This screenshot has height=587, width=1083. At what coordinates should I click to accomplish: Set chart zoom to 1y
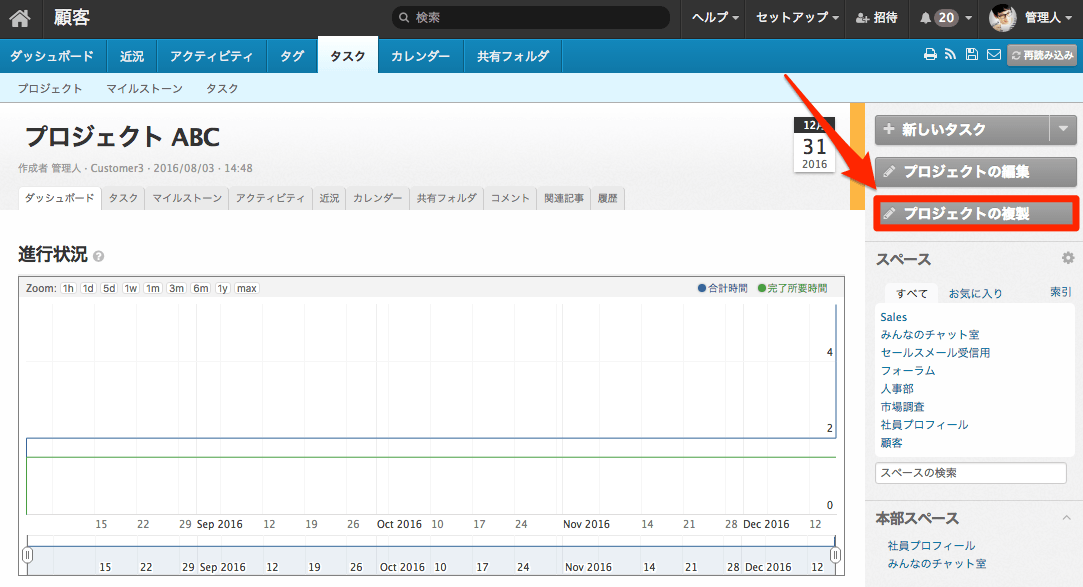(222, 289)
